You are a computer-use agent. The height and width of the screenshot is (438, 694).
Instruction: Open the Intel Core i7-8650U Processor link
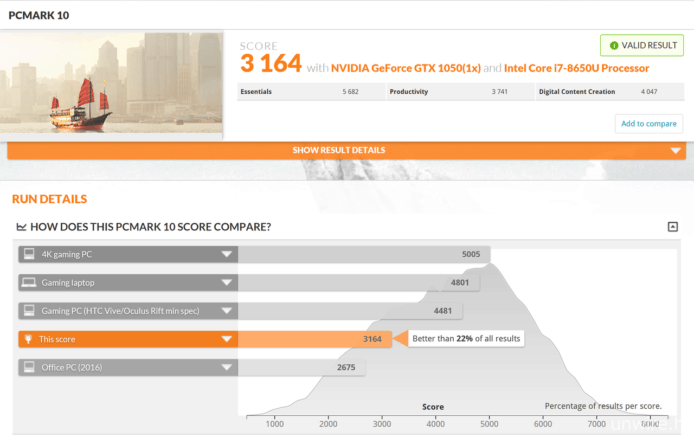coord(577,68)
